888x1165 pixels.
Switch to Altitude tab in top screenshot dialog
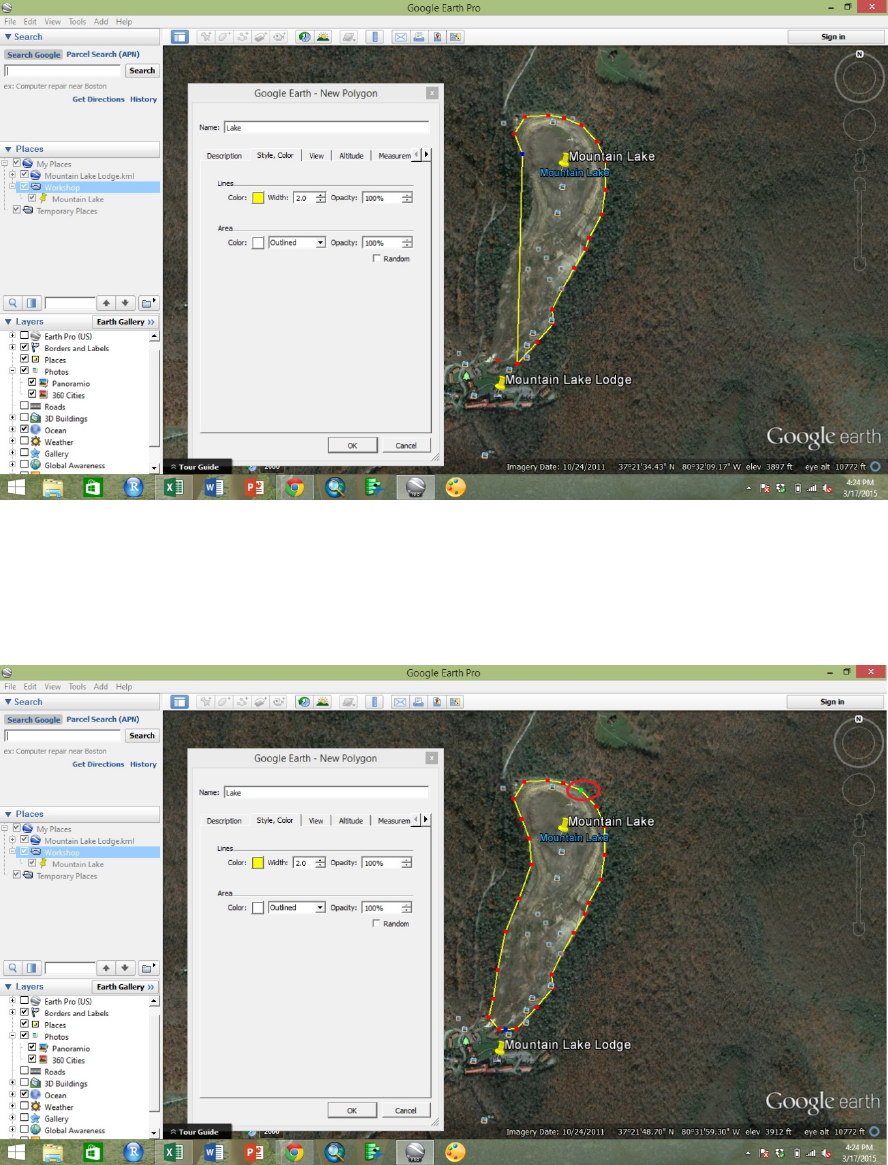coord(351,156)
